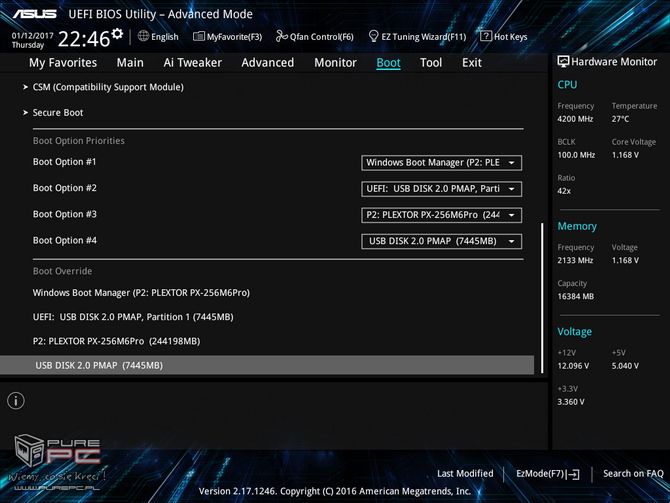This screenshot has height=503, width=670.
Task: Open Qfan Control(F6)
Action: [322, 37]
